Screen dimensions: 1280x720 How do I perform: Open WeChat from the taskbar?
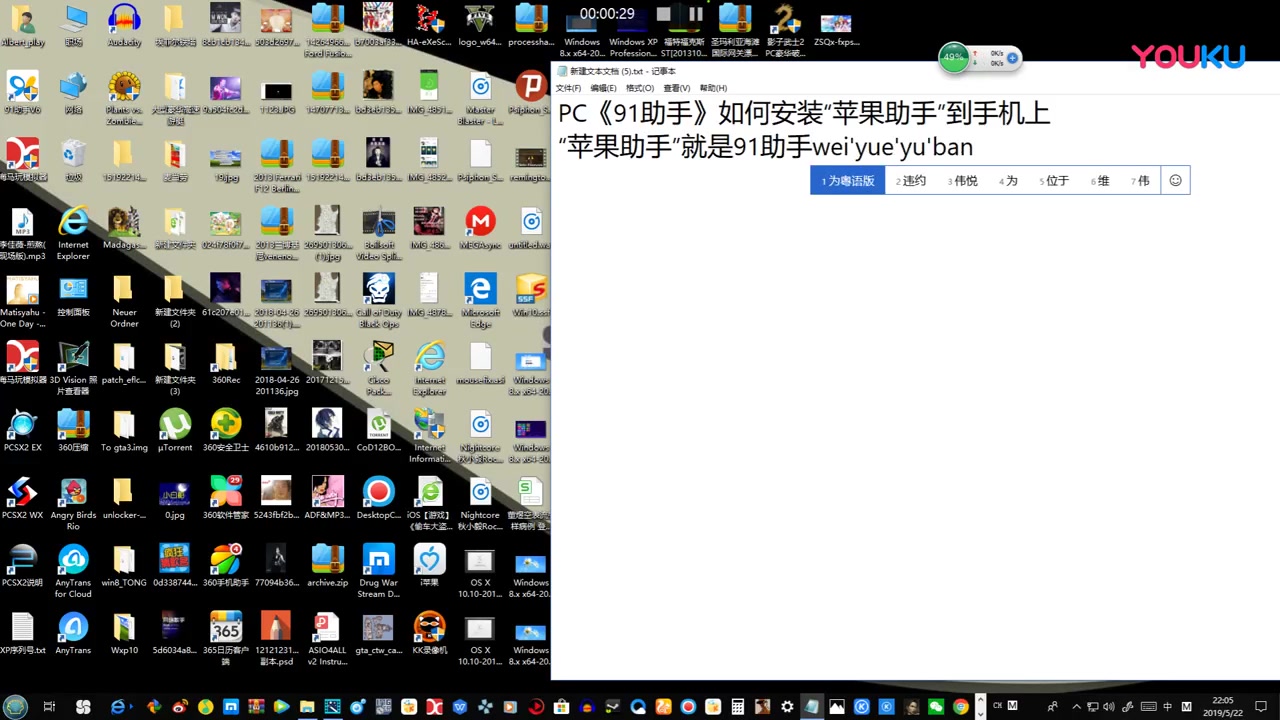(936, 707)
